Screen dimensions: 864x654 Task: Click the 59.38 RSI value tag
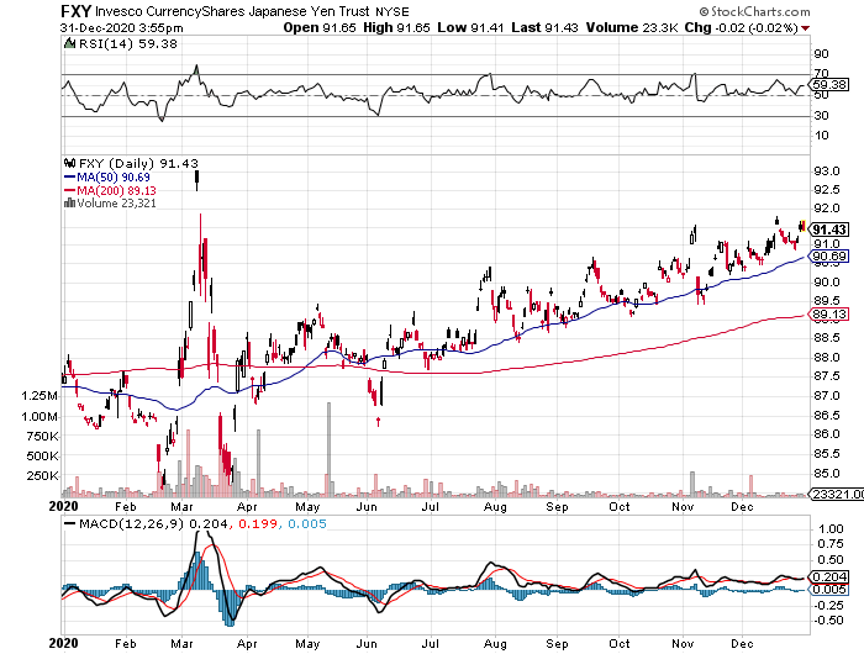[x=829, y=84]
